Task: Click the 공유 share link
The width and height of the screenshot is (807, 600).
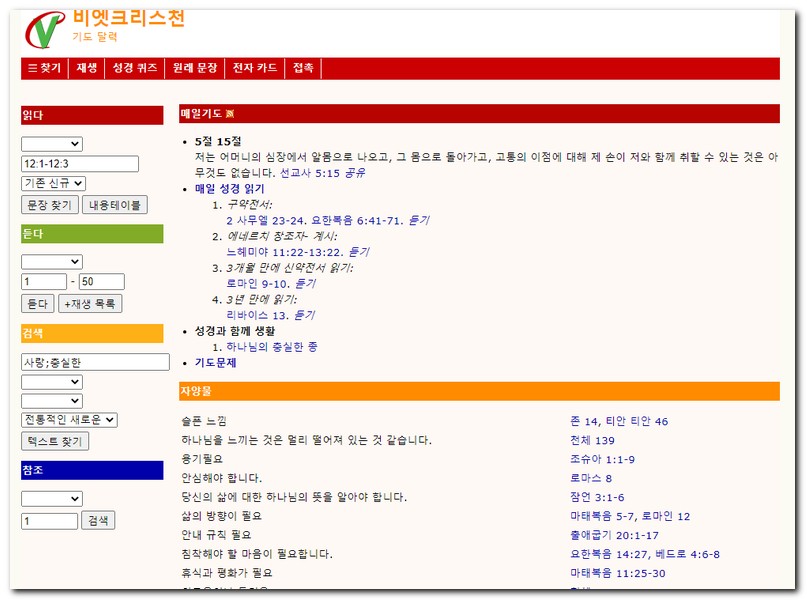Action: tap(355, 173)
